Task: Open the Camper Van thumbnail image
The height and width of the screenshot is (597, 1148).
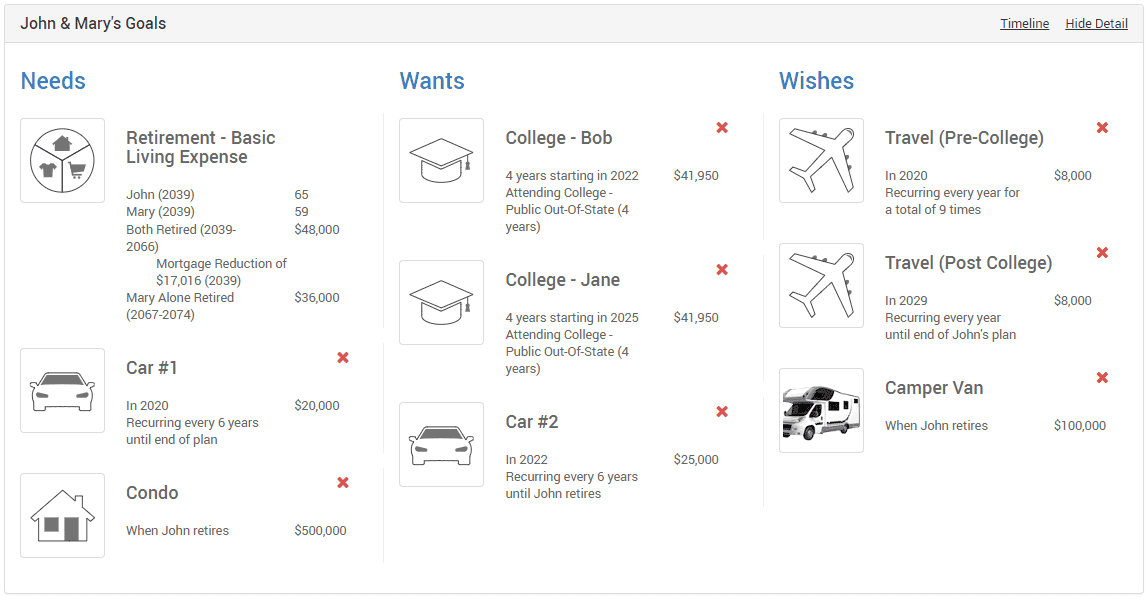Action: (x=821, y=411)
